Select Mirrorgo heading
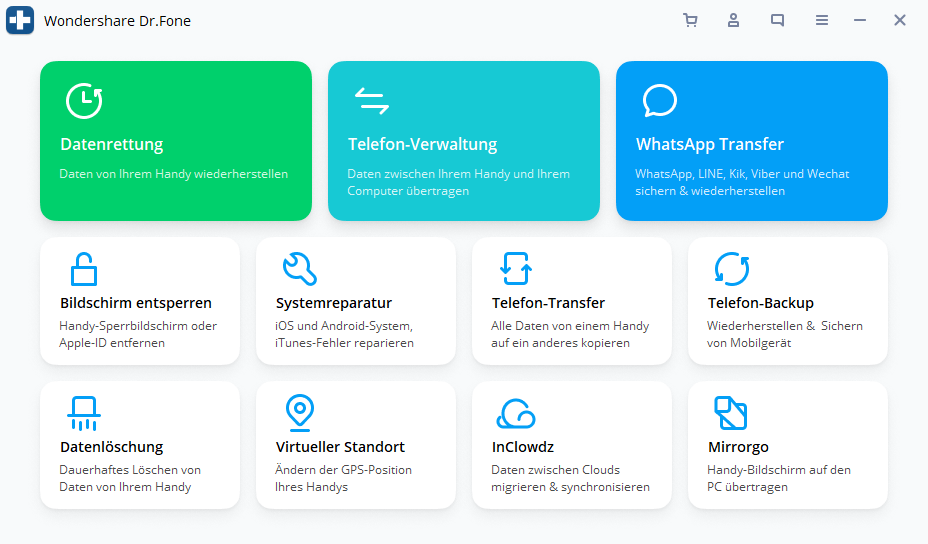The height and width of the screenshot is (544, 928). point(738,447)
